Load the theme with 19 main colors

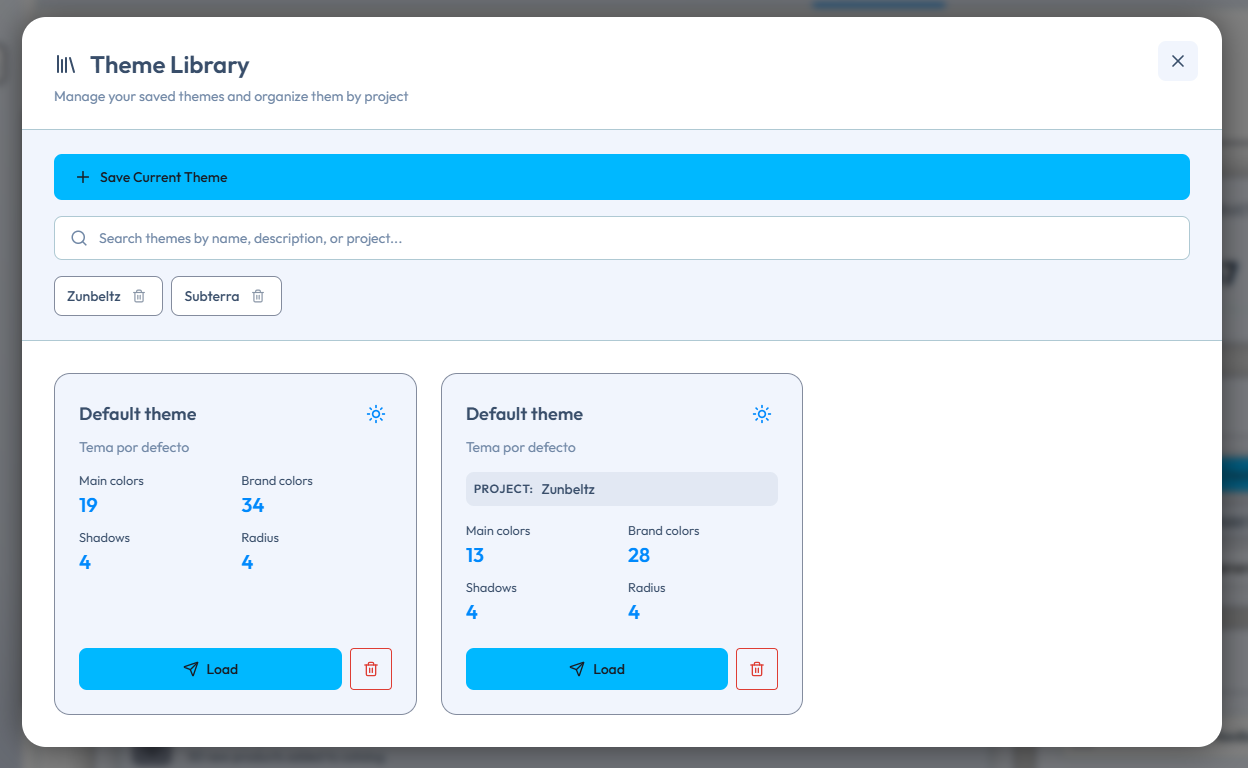point(210,669)
